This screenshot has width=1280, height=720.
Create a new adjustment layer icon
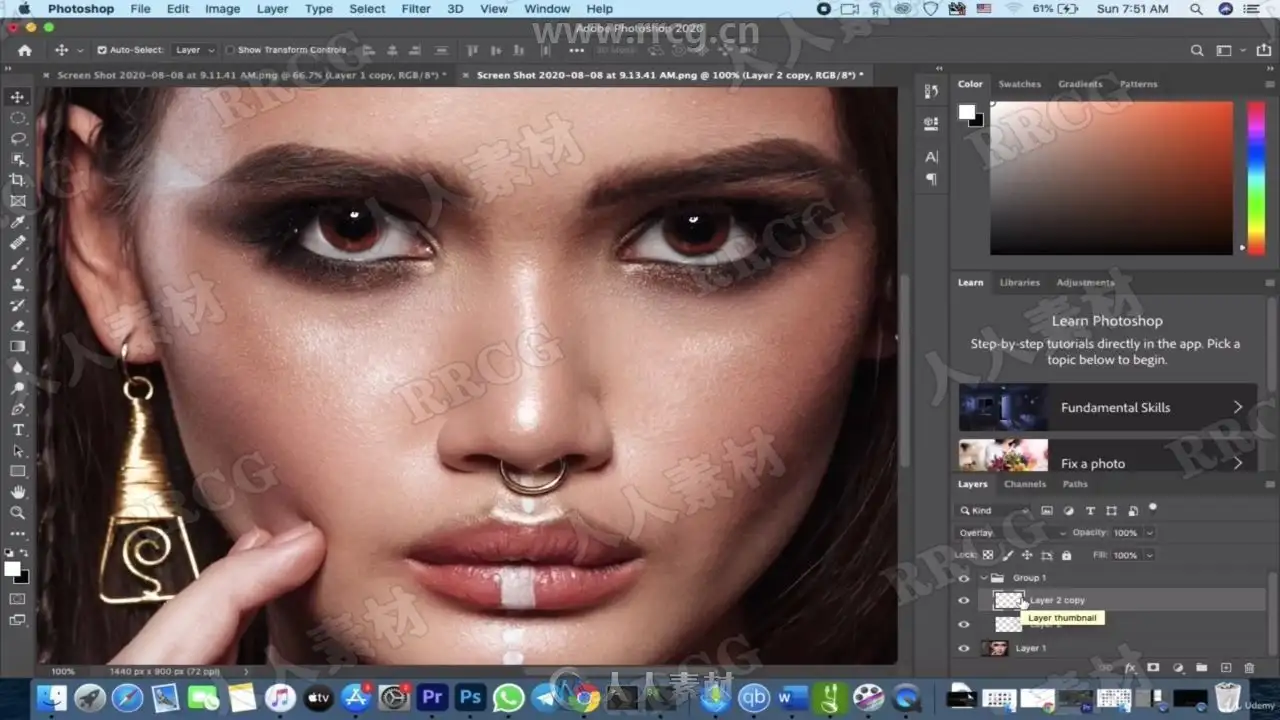pyautogui.click(x=1177, y=668)
